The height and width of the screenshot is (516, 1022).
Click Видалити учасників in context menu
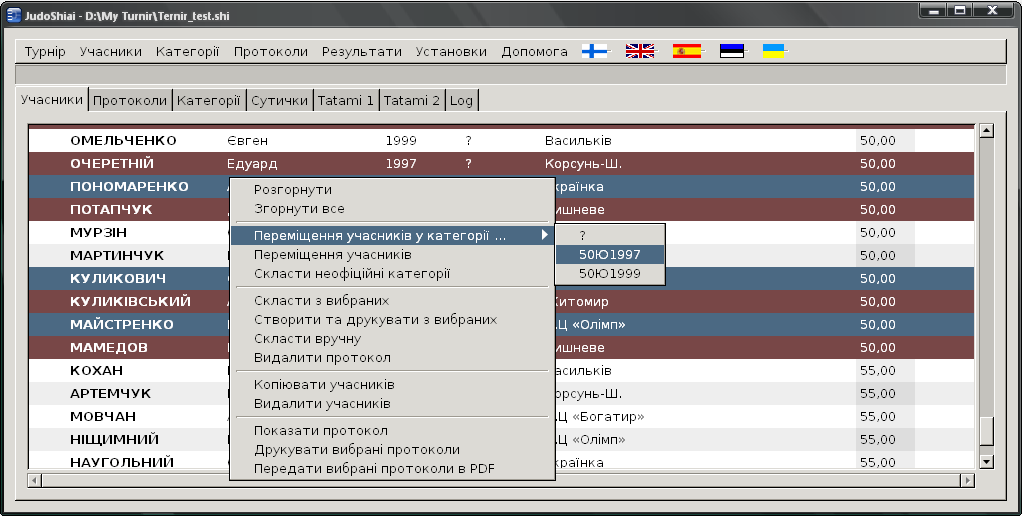tap(322, 404)
